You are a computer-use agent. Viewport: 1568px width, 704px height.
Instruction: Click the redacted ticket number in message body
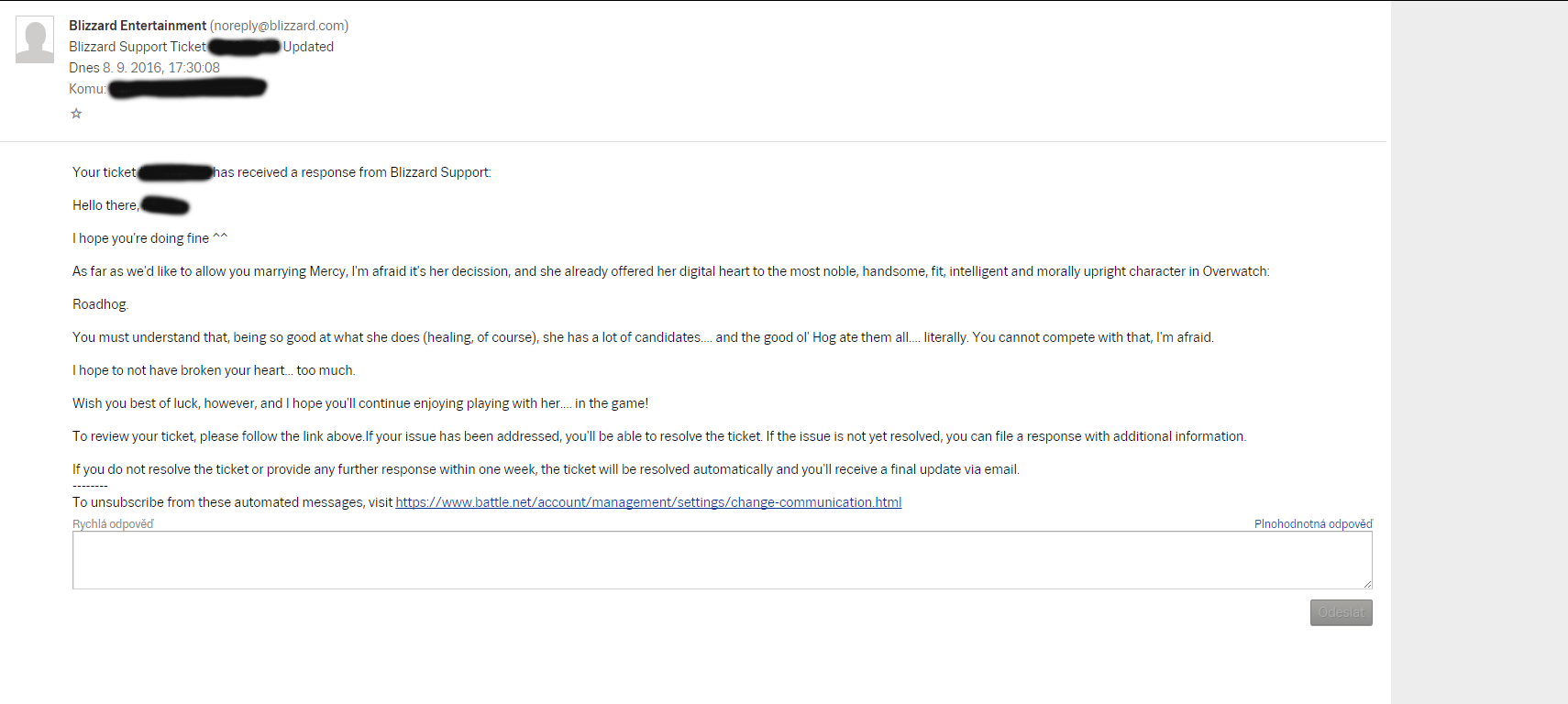coord(174,172)
